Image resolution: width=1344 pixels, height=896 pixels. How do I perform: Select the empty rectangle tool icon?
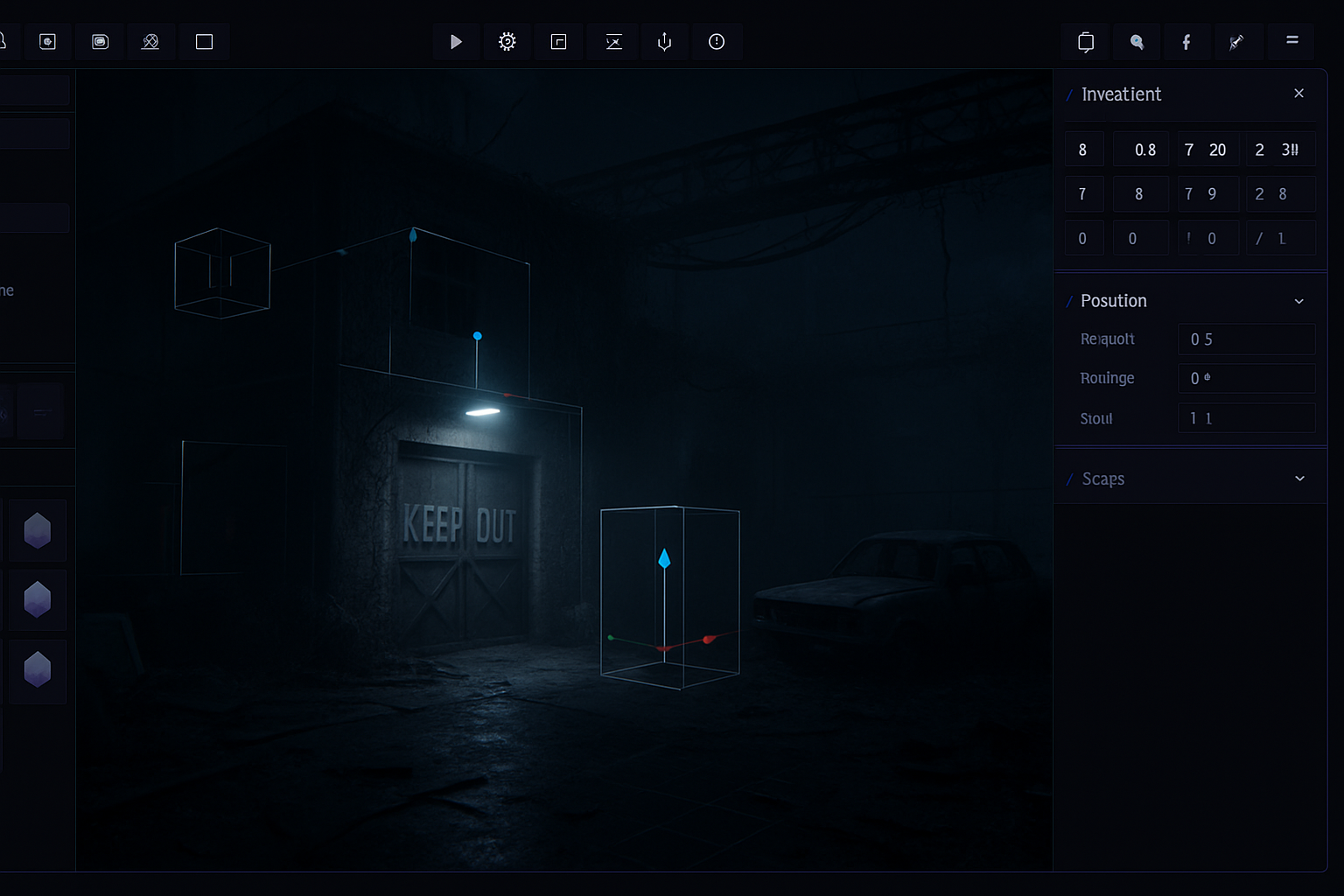coord(204,42)
